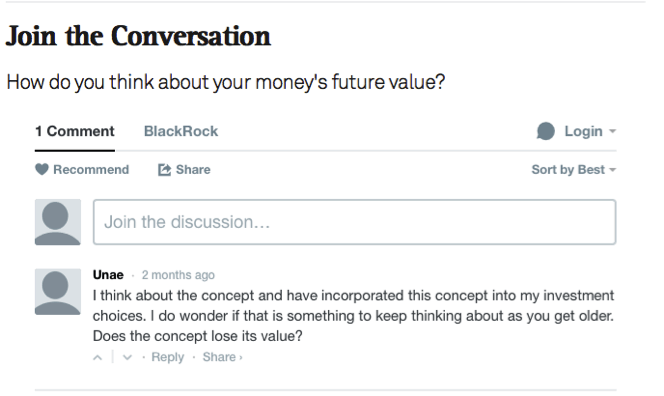This screenshot has width=664, height=396.
Task: Click Reply under Unae's comment
Action: click(x=168, y=357)
